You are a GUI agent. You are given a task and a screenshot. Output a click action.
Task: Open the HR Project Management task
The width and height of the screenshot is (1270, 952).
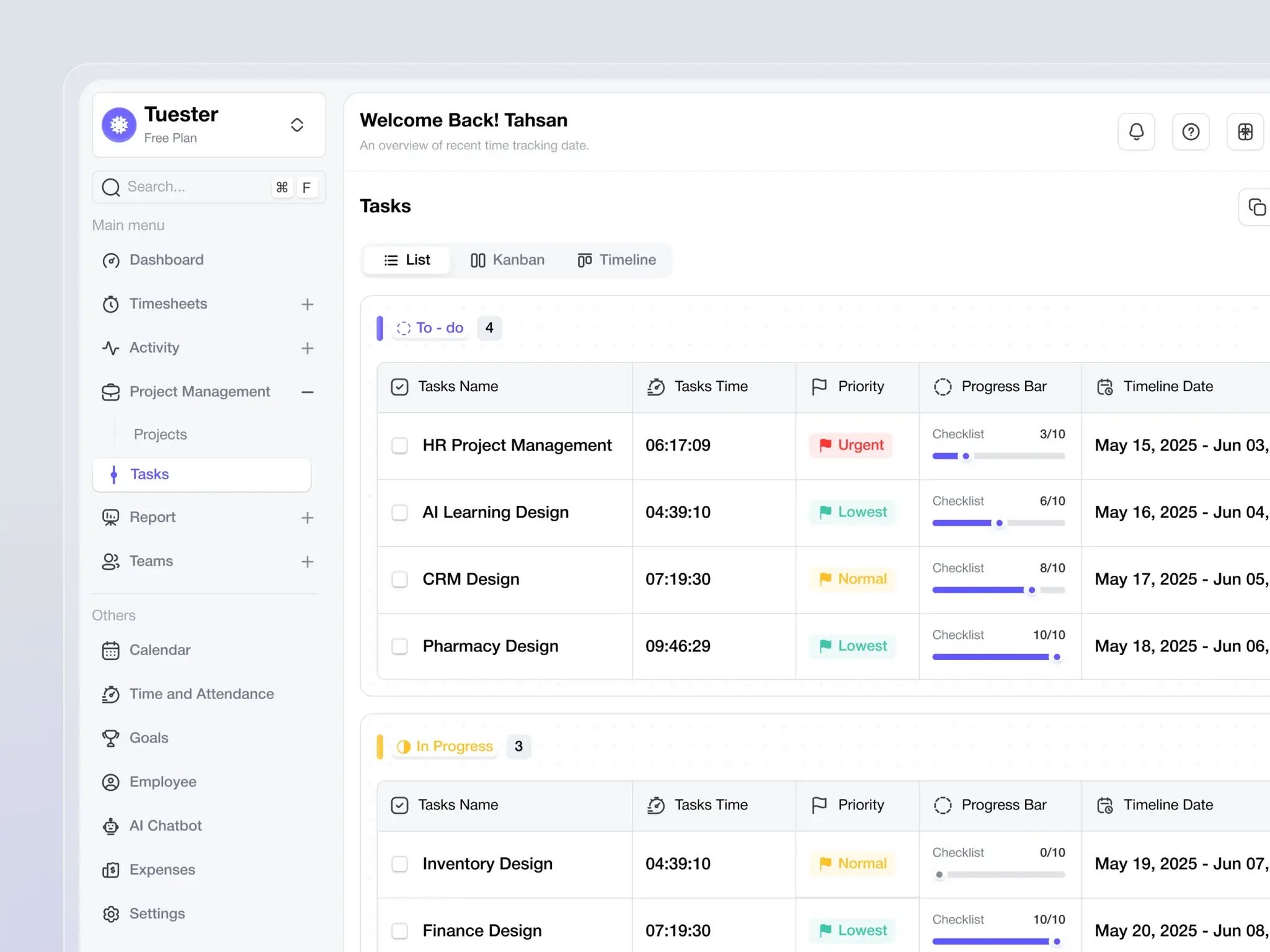point(517,446)
